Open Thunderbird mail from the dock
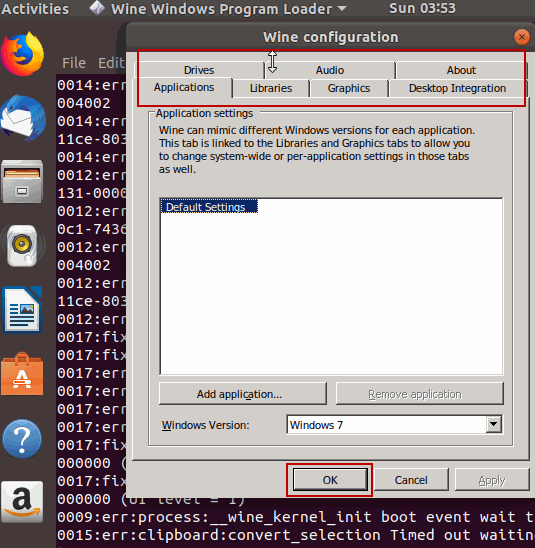This screenshot has height=548, width=535. click(22, 117)
